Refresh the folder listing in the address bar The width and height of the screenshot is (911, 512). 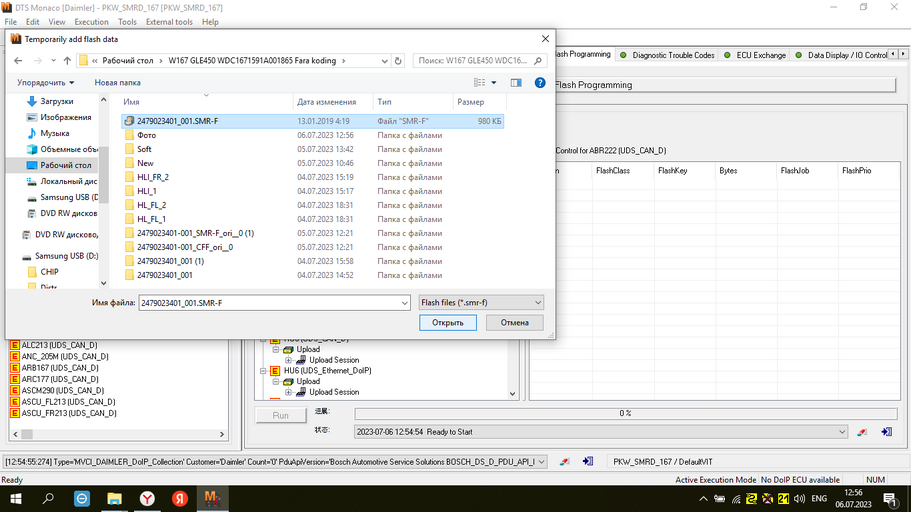[x=398, y=60]
